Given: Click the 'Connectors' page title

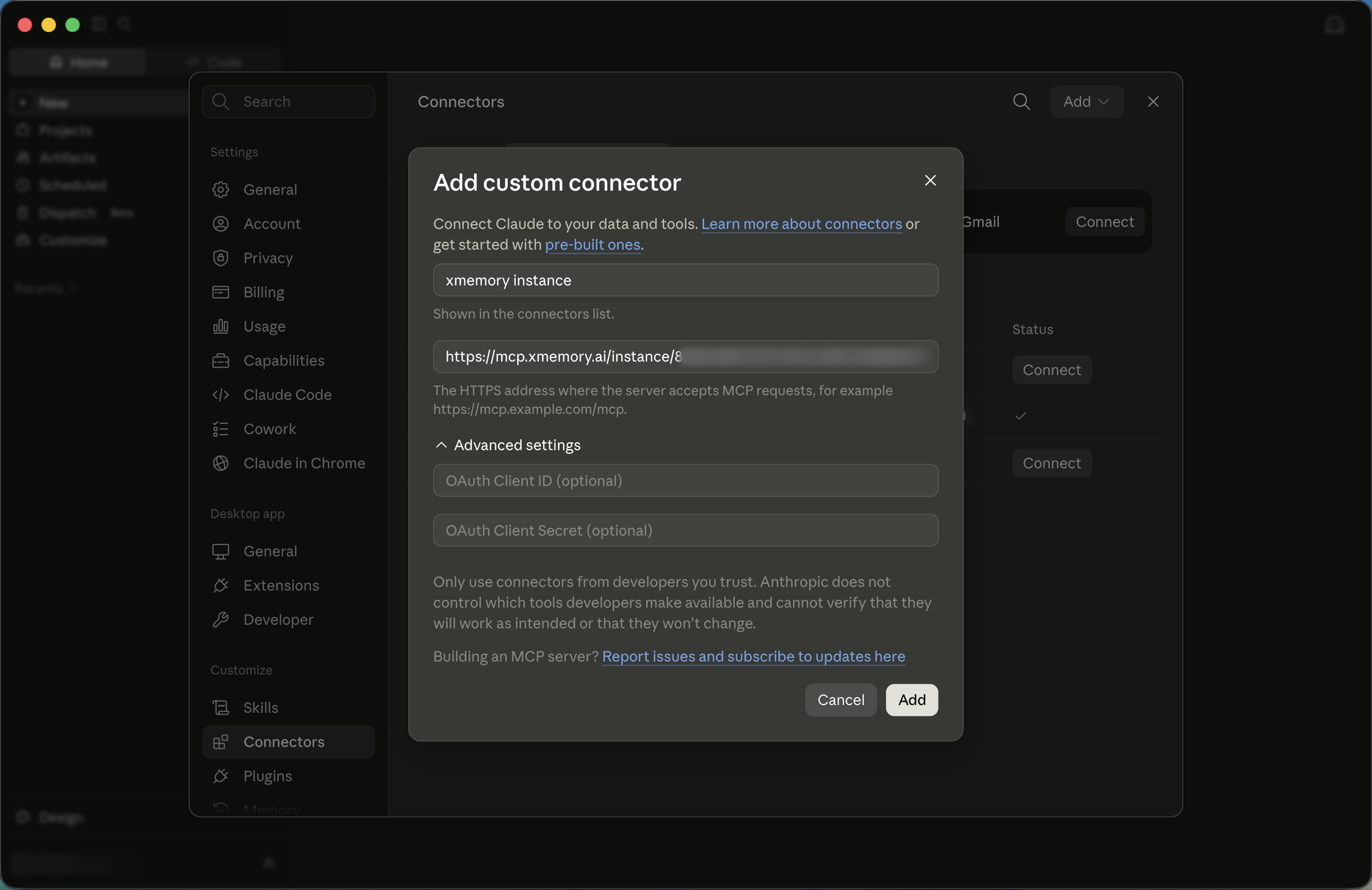Looking at the screenshot, I should [461, 102].
